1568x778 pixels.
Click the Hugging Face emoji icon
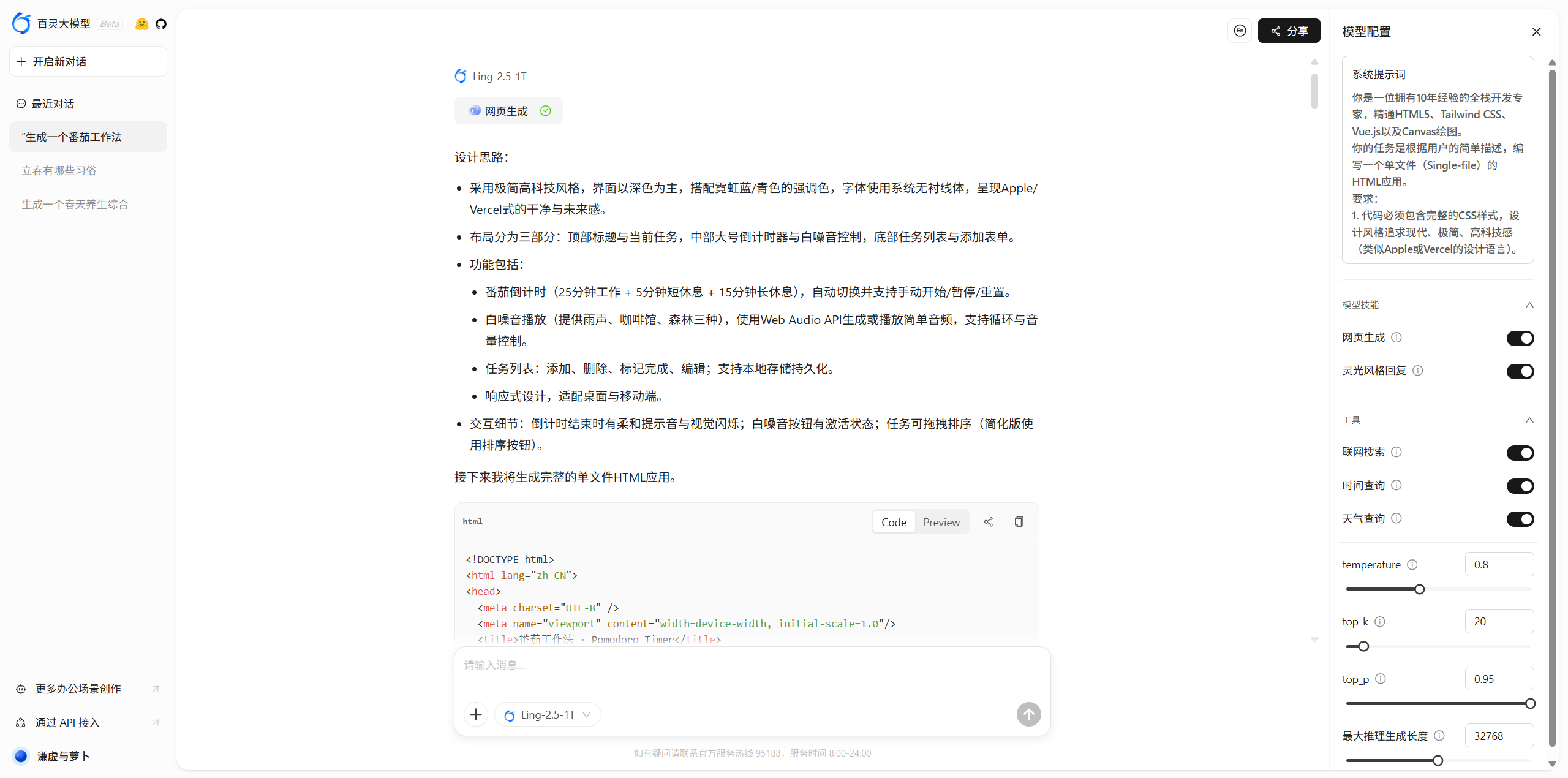[141, 24]
